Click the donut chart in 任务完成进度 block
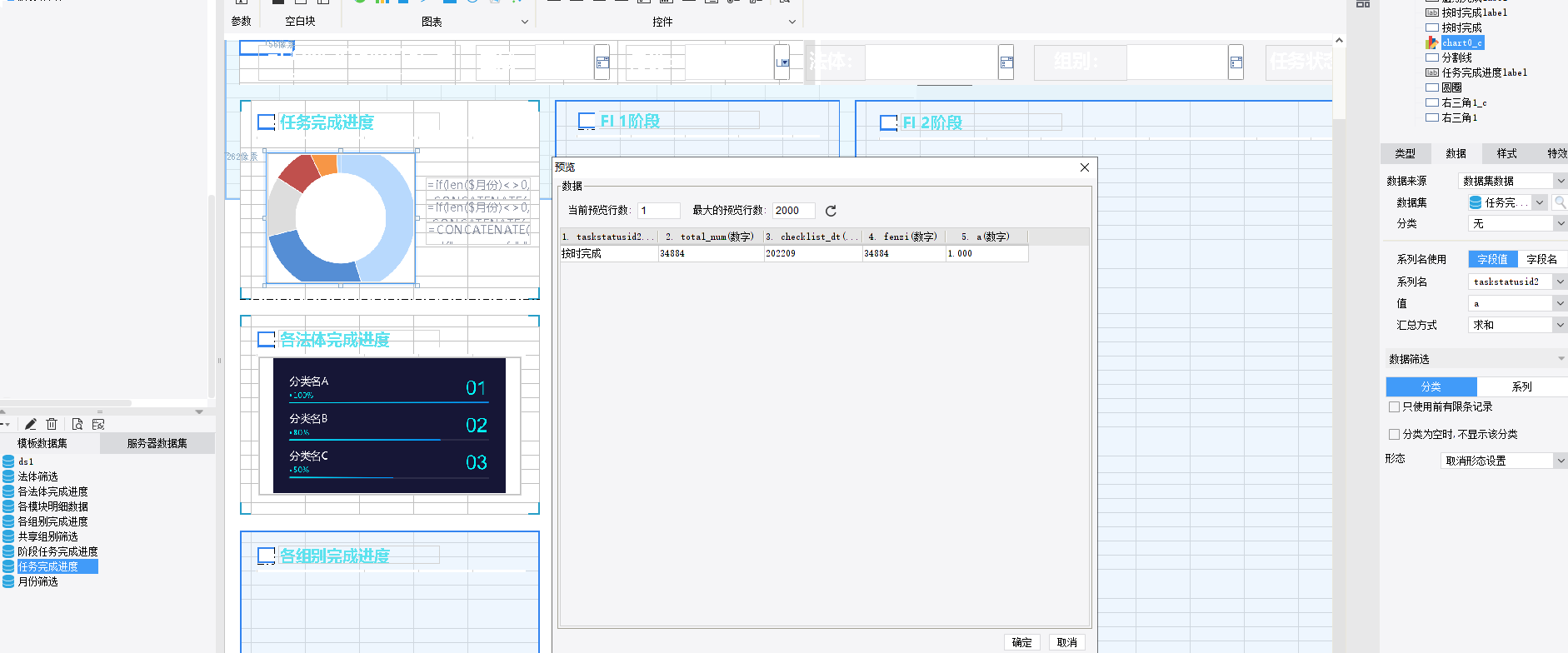 click(x=341, y=218)
